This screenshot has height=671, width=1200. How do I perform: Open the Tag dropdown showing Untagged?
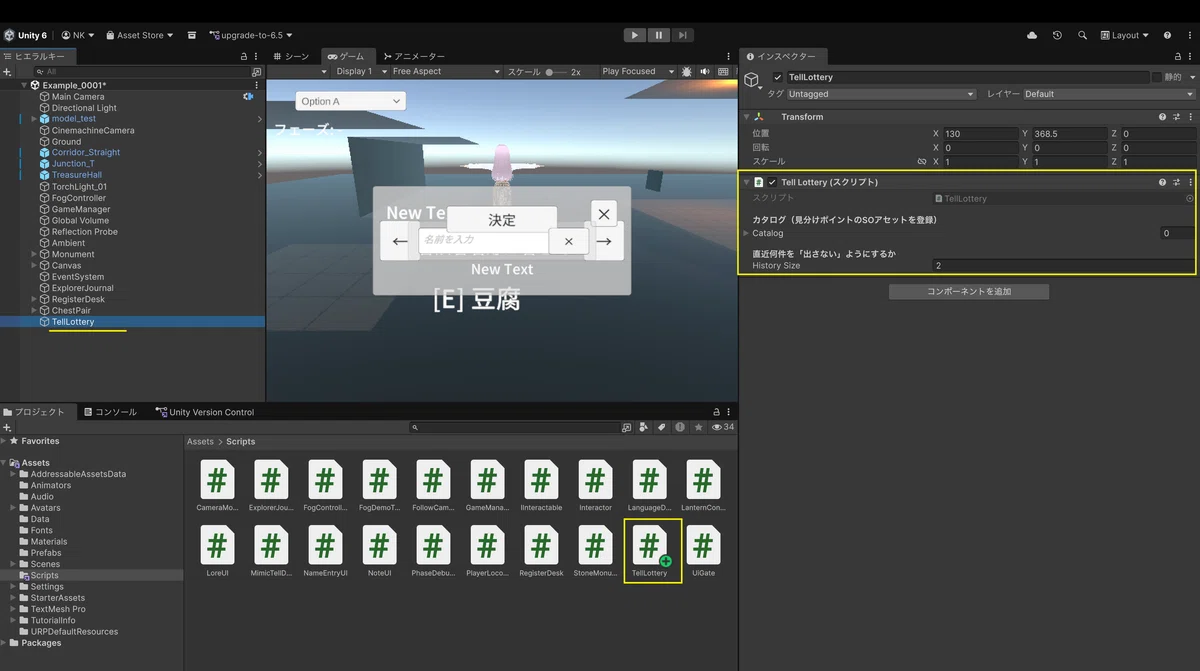coord(881,94)
